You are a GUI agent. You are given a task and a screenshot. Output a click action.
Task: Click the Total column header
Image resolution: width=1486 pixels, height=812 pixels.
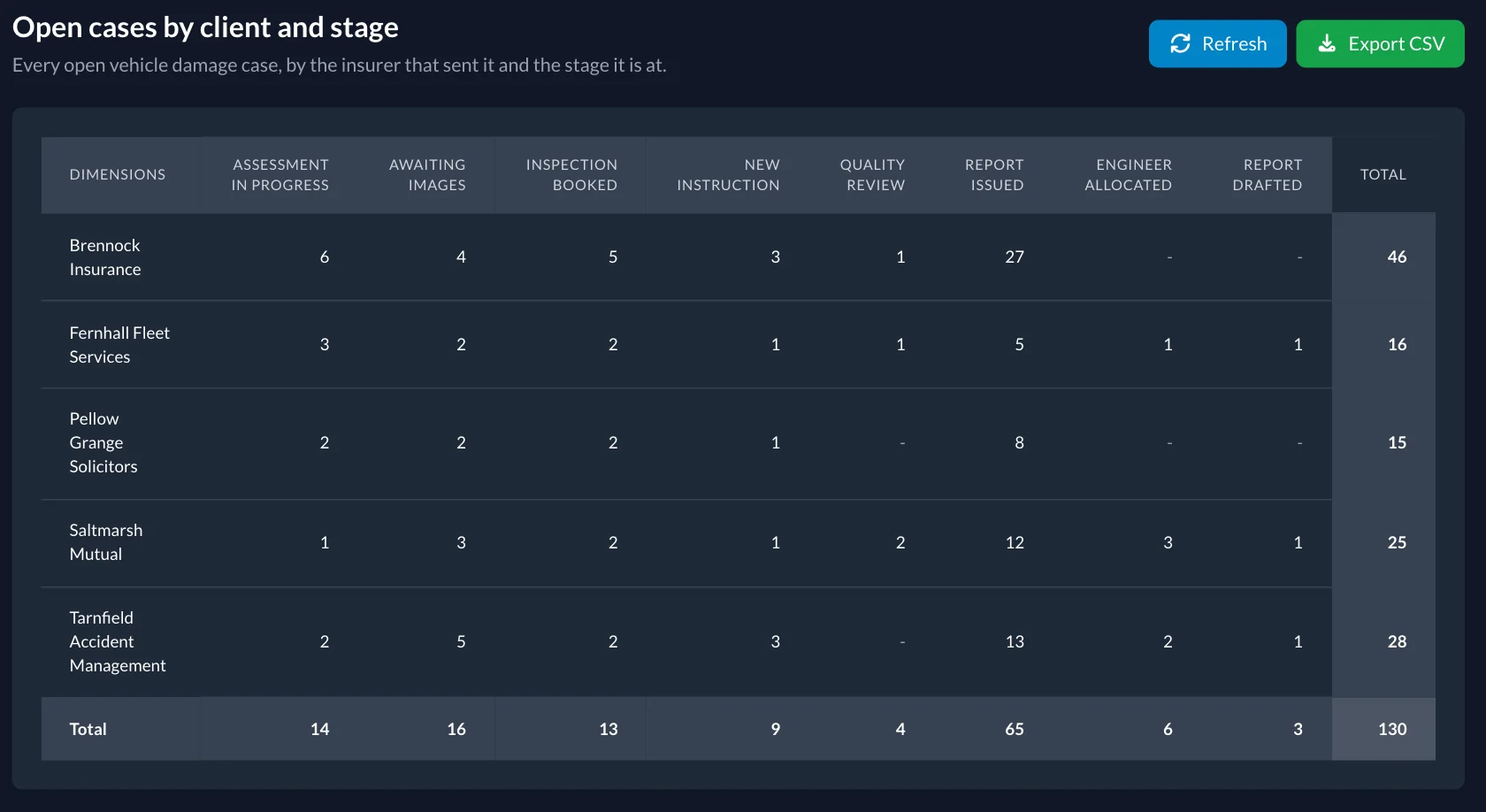point(1383,174)
